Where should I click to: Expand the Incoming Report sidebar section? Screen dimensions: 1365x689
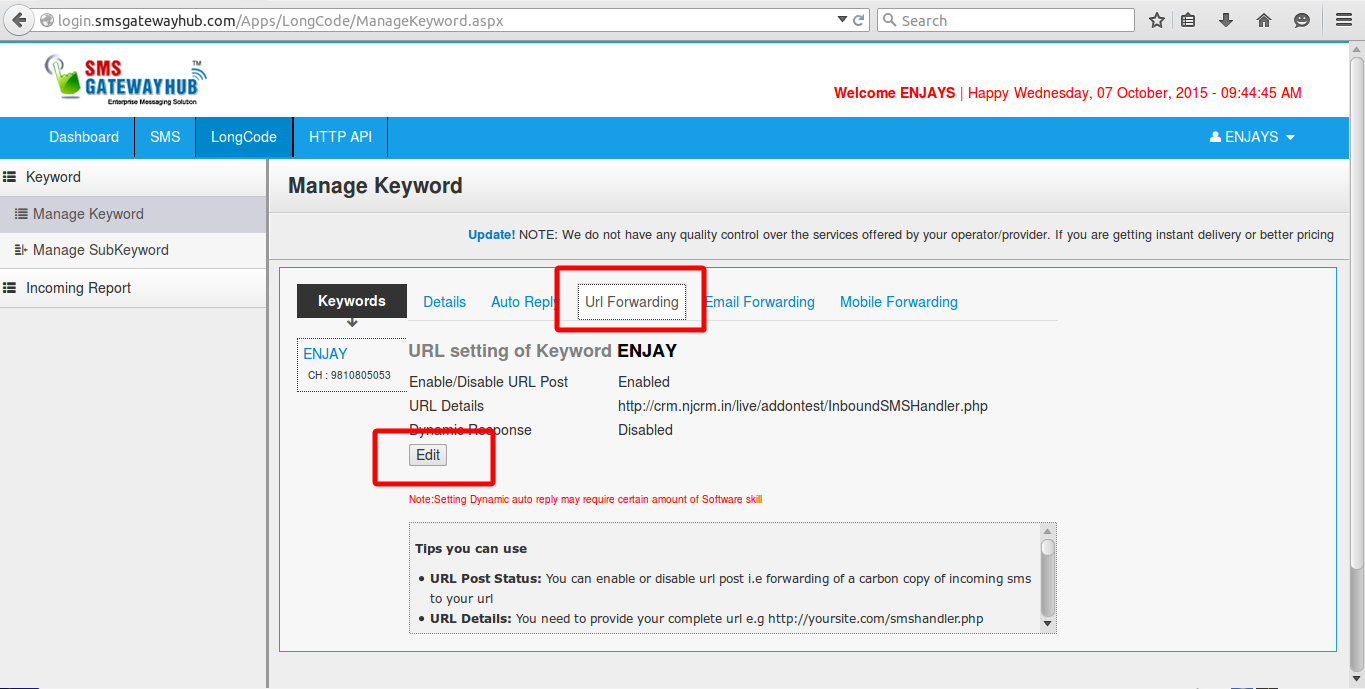[133, 288]
